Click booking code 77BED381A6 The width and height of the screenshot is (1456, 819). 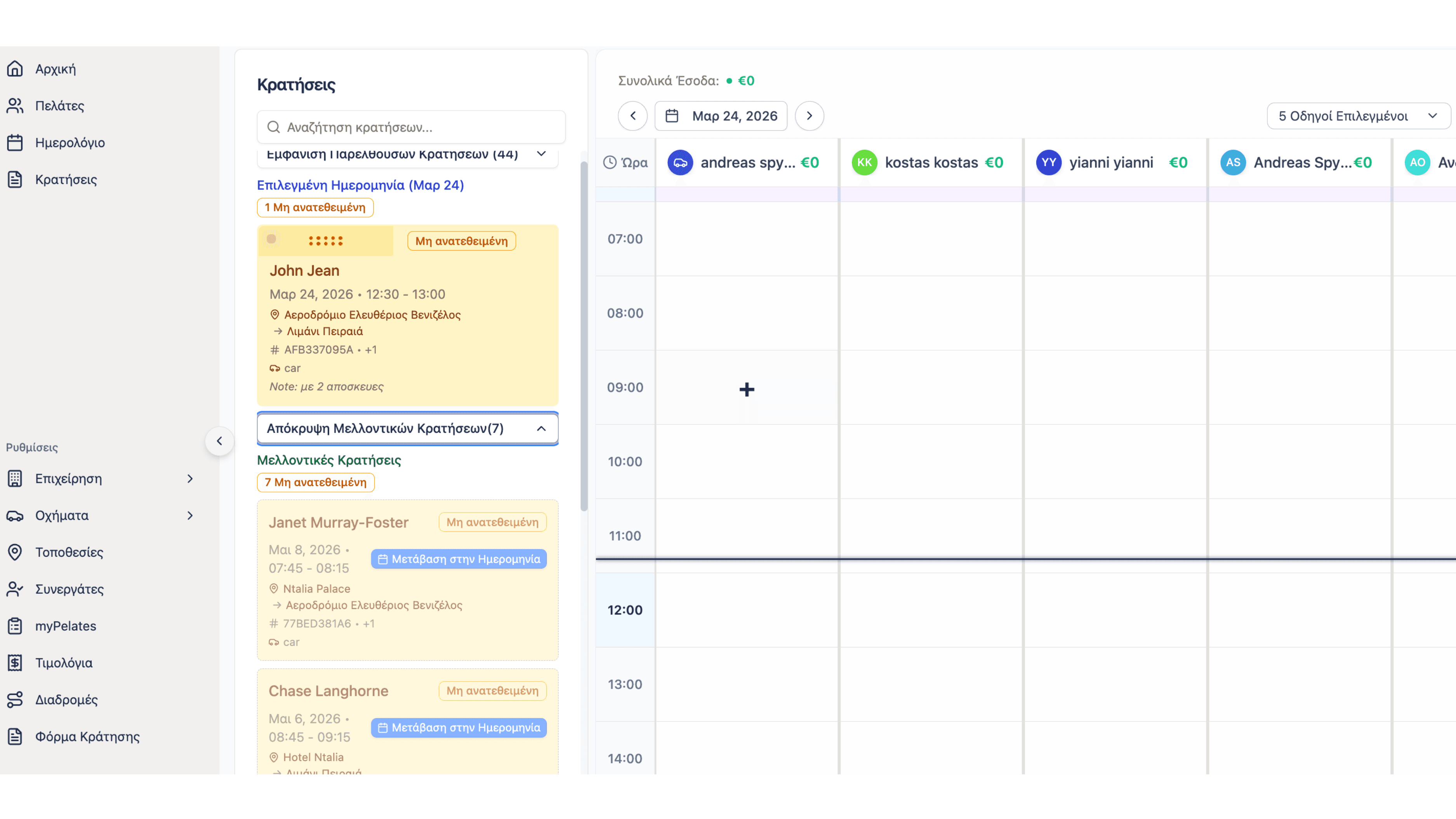click(317, 624)
